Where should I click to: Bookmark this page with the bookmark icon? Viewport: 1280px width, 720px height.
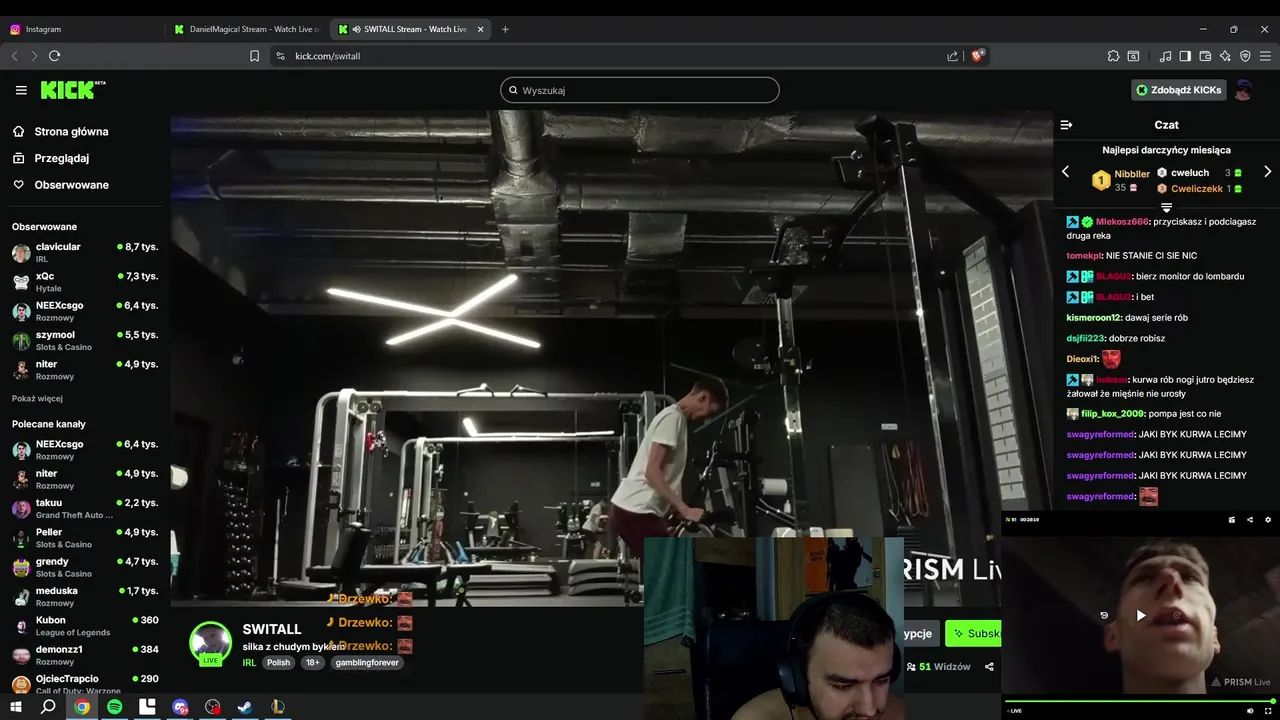[x=254, y=56]
